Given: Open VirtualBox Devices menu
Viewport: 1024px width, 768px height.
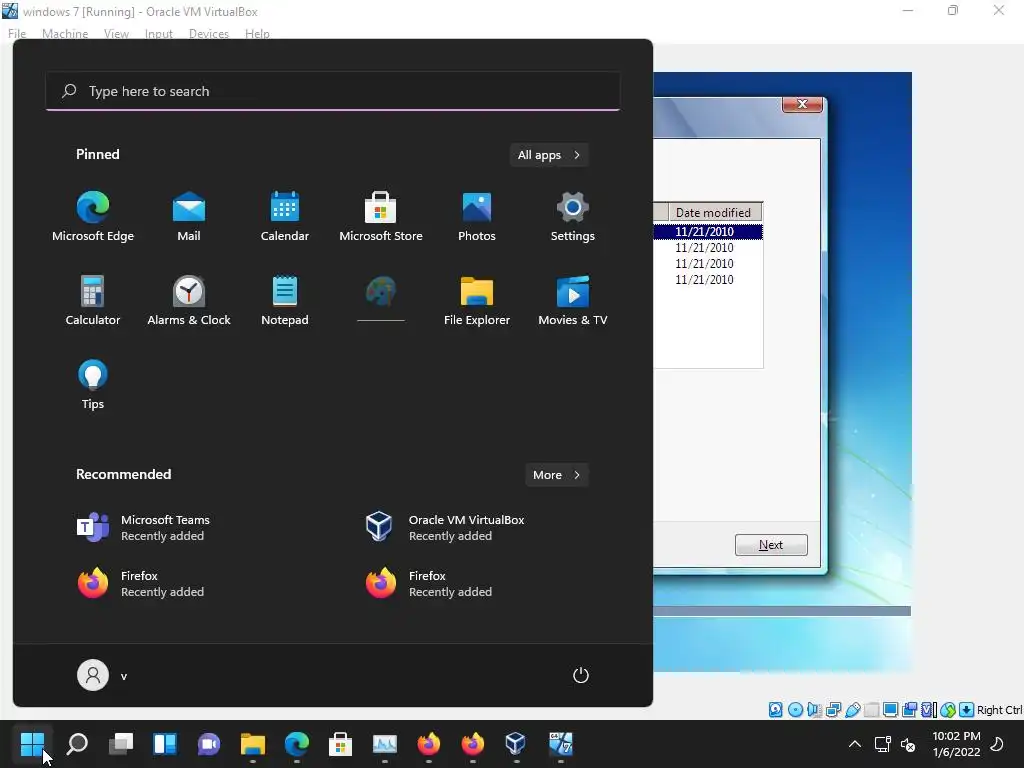Looking at the screenshot, I should pyautogui.click(x=209, y=33).
